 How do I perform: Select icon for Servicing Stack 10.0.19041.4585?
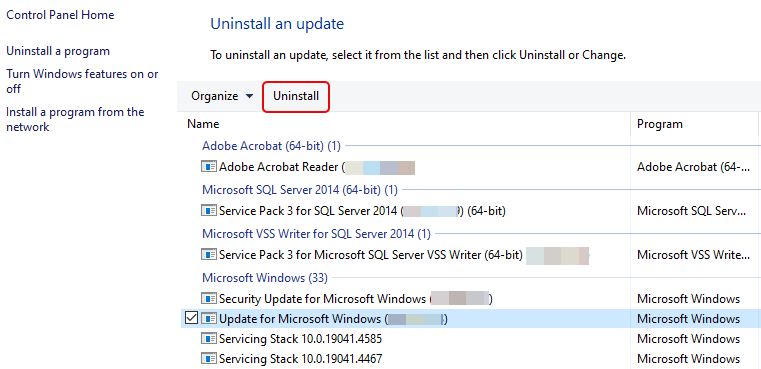pos(209,338)
